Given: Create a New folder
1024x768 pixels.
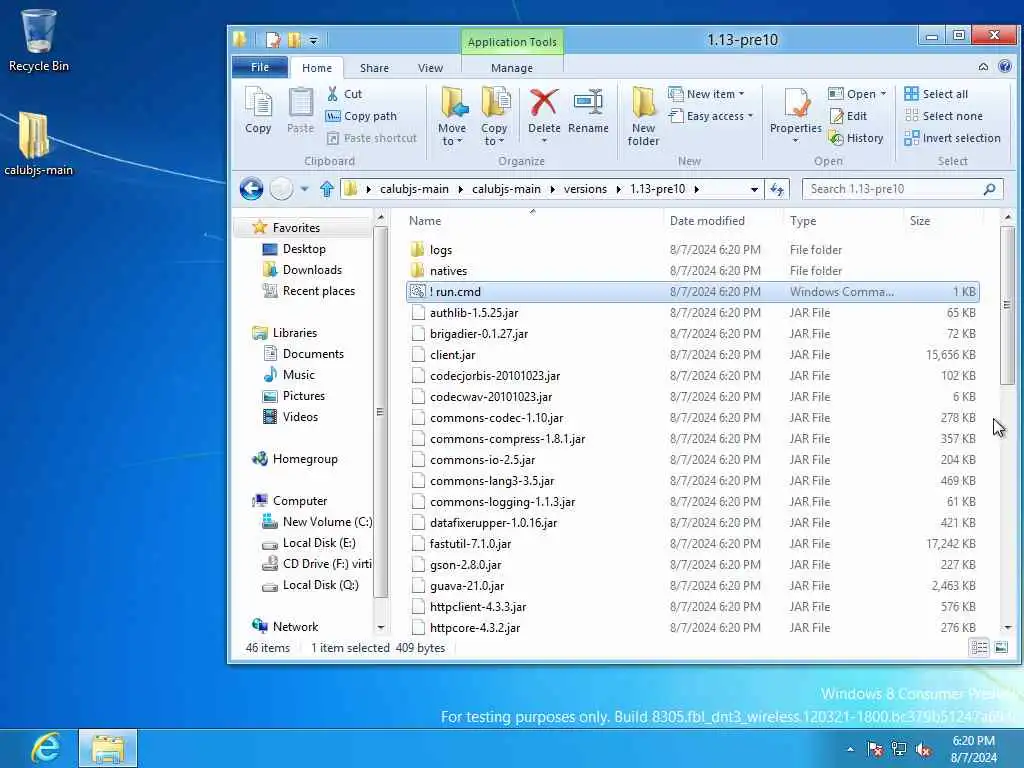Looking at the screenshot, I should (643, 116).
